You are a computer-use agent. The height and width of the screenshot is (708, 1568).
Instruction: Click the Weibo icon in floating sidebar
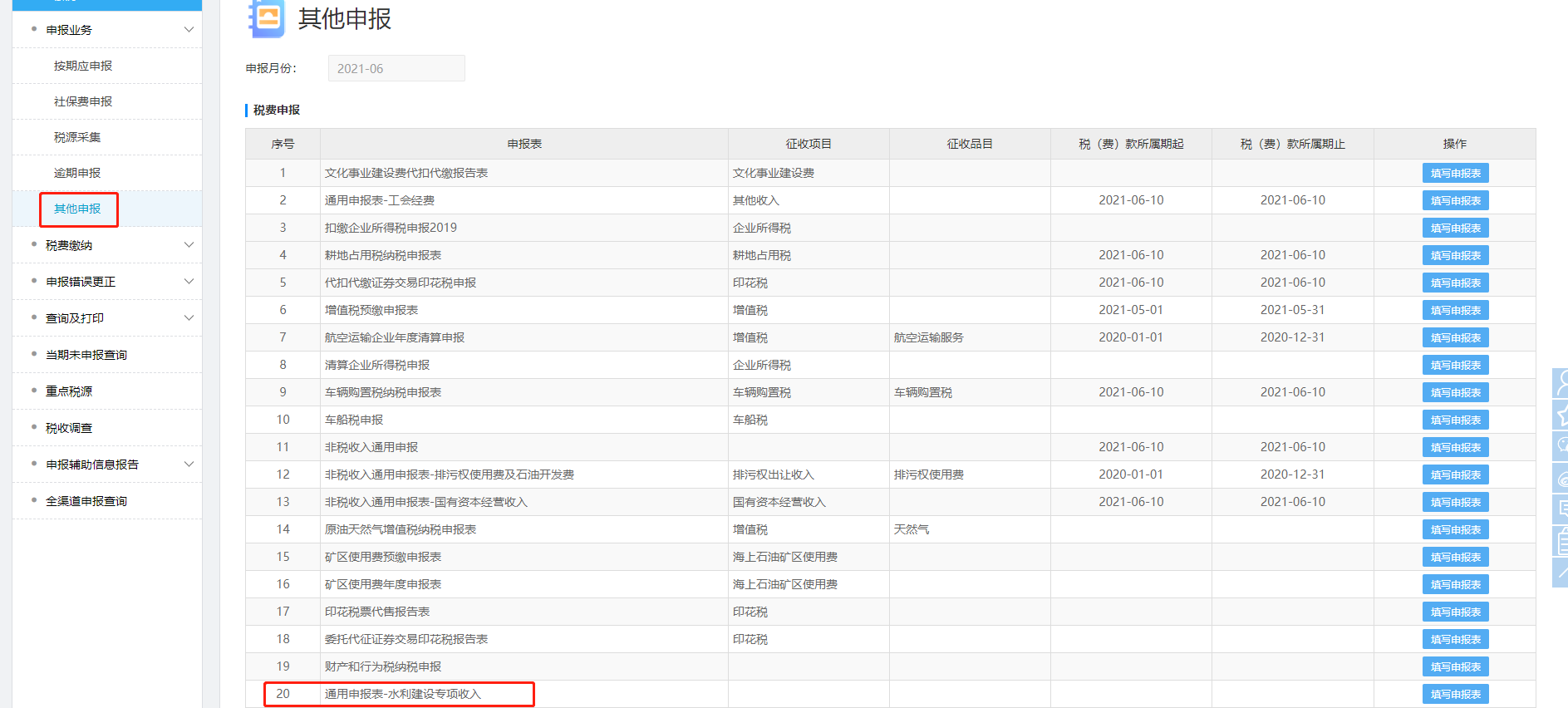(x=1561, y=479)
